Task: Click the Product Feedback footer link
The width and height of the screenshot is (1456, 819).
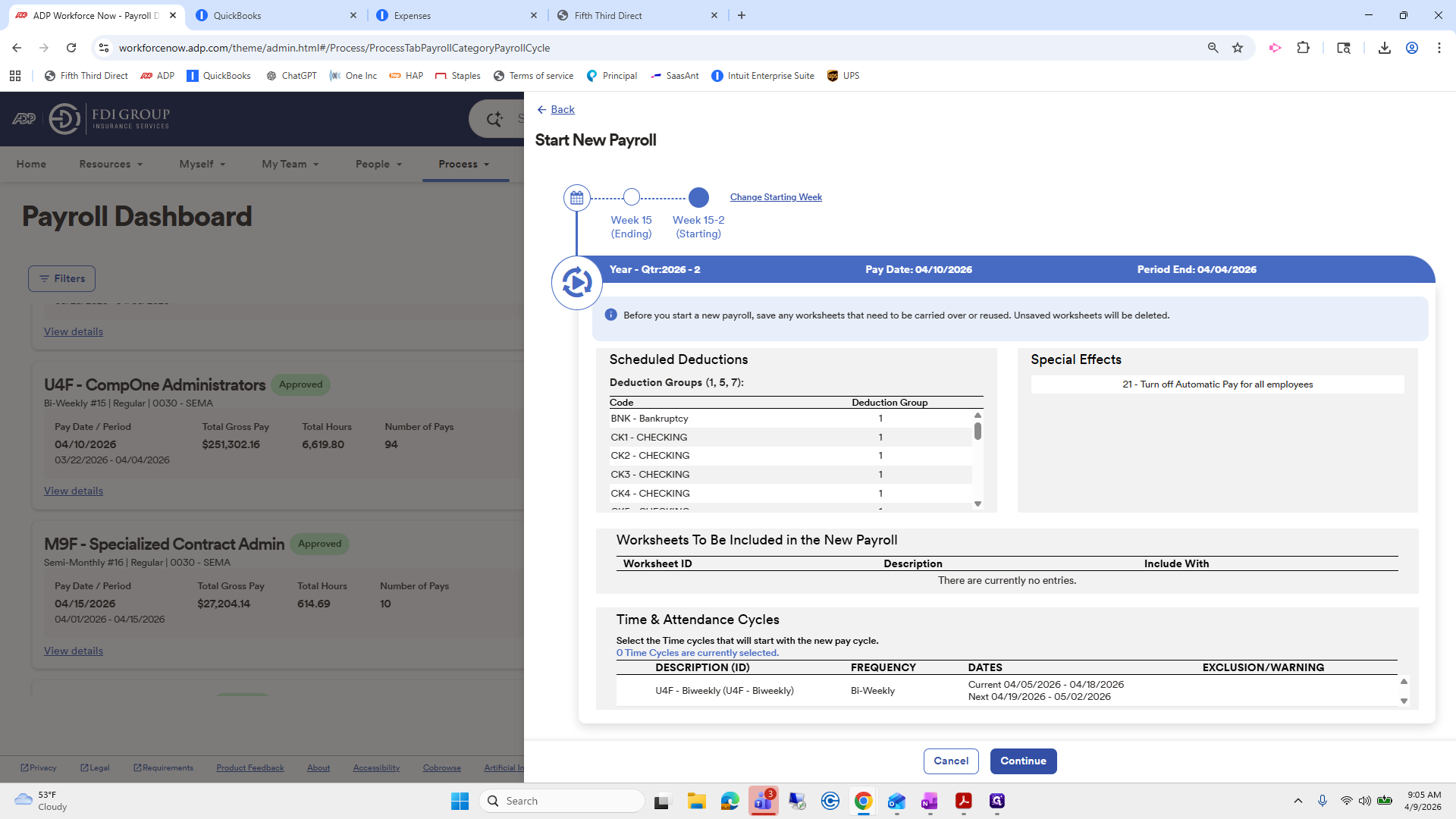Action: (x=250, y=768)
